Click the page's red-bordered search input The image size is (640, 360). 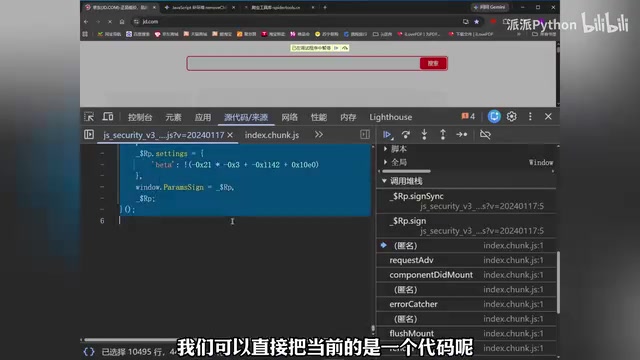pyautogui.click(x=304, y=63)
